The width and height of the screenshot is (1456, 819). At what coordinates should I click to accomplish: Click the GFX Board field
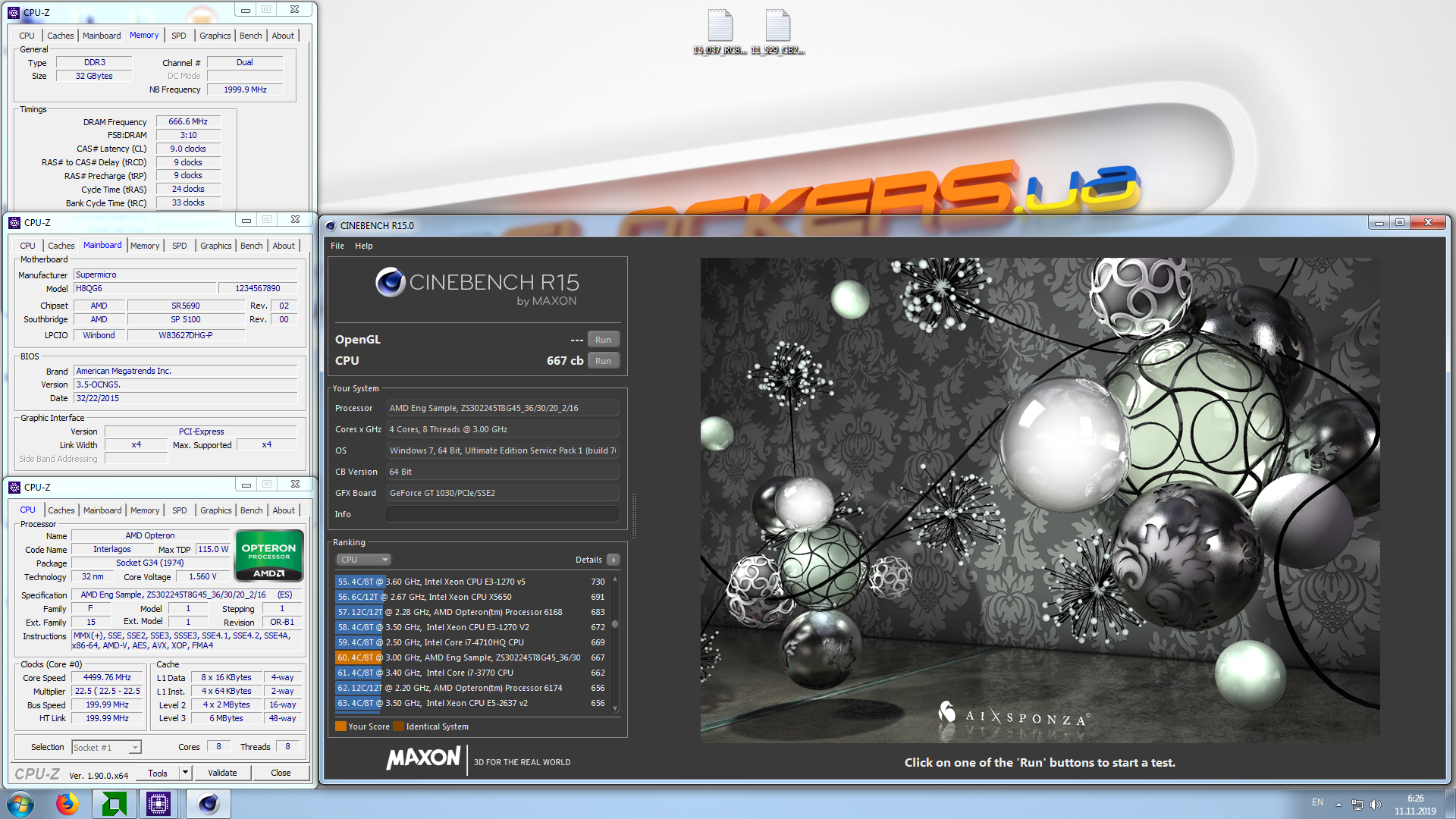point(502,493)
